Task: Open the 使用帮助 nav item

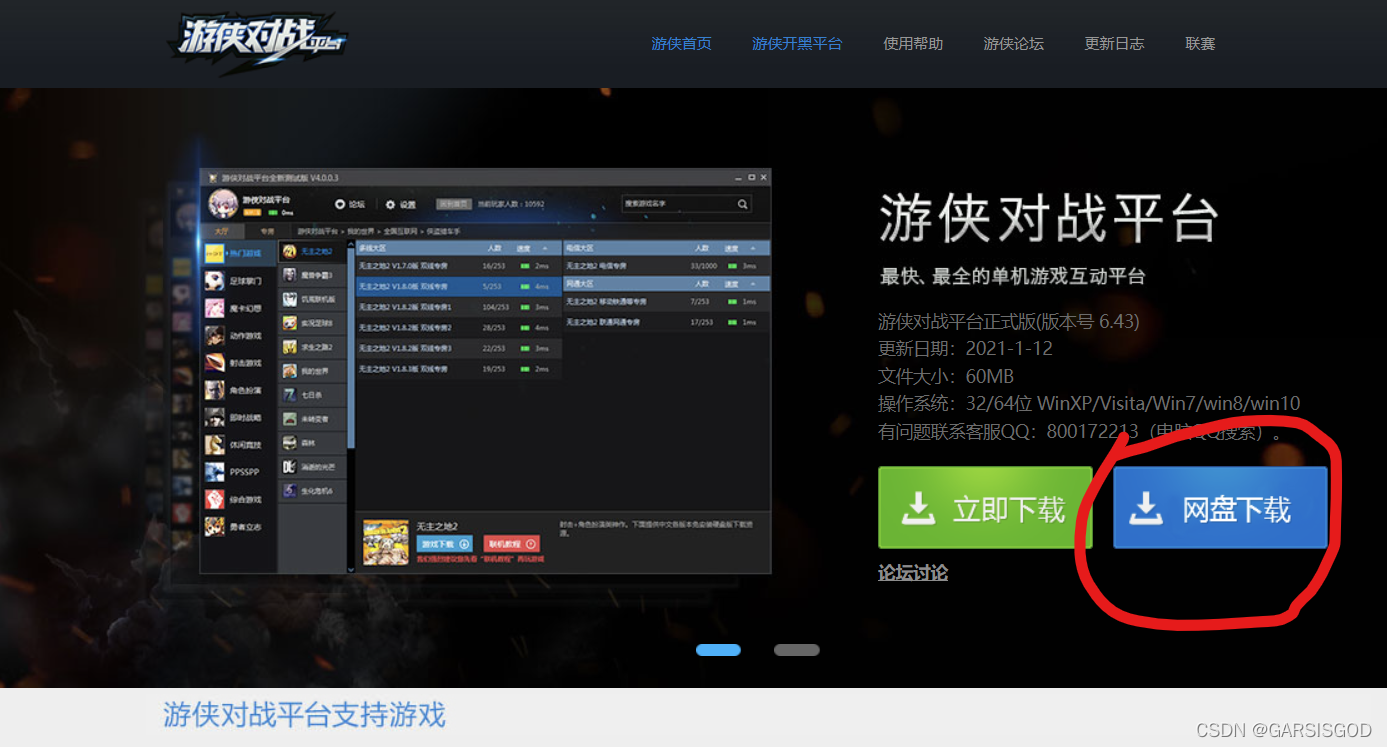Action: click(913, 44)
